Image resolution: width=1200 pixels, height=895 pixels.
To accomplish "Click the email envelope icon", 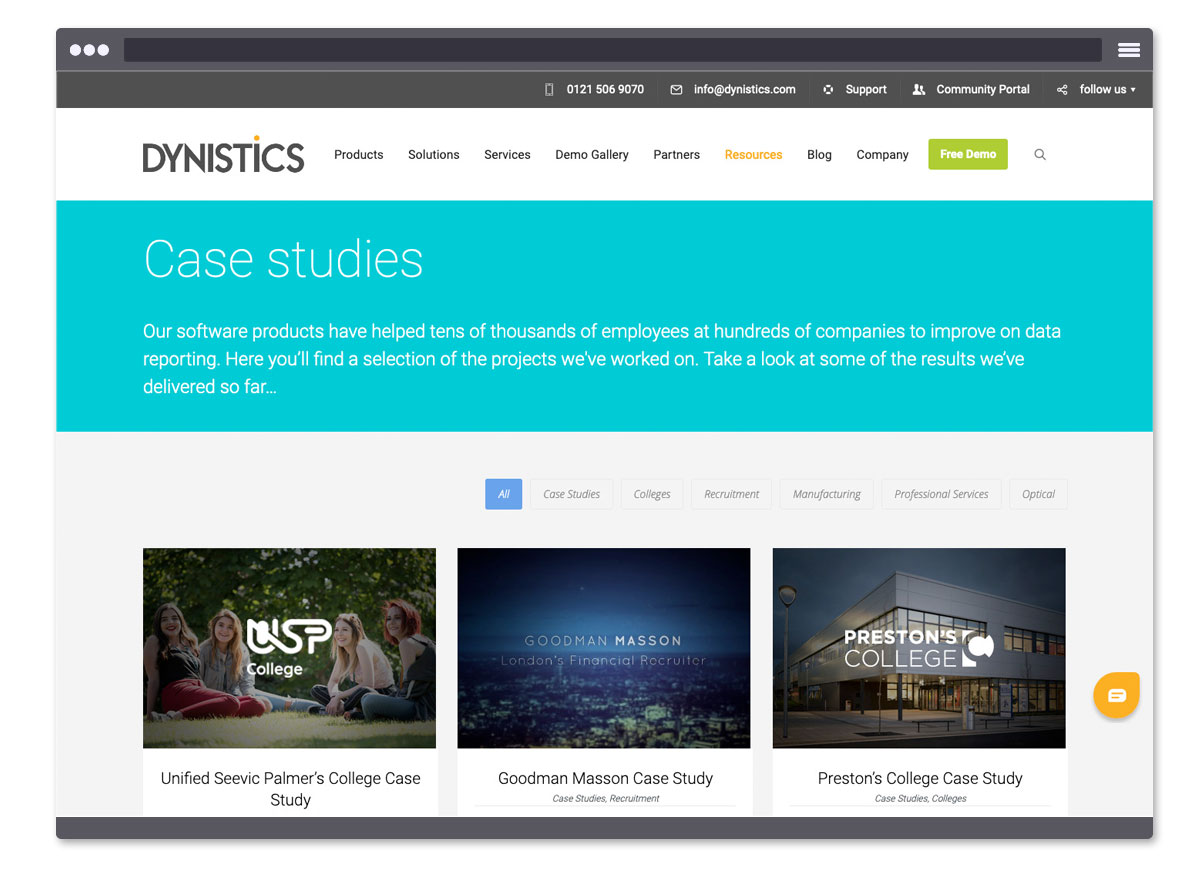I will pyautogui.click(x=676, y=90).
